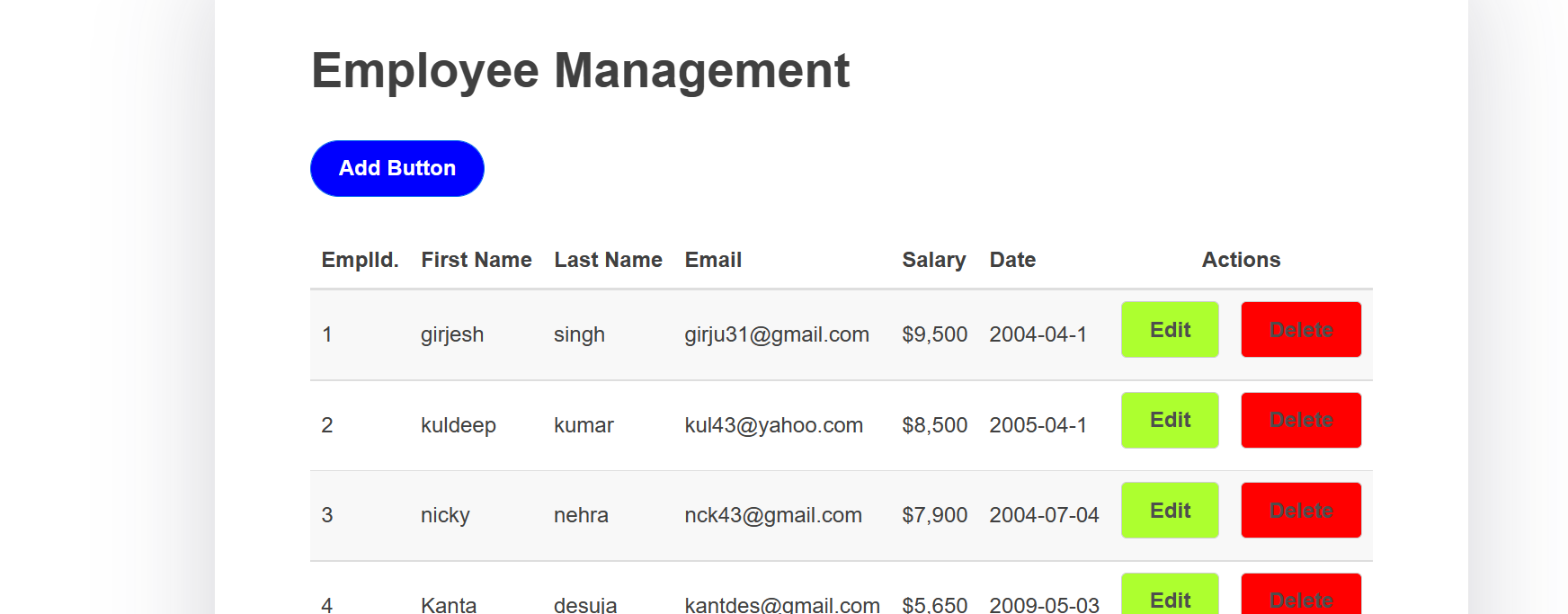This screenshot has width=1568, height=614.
Task: Edit the Kanta desuja entry
Action: coord(1170,595)
